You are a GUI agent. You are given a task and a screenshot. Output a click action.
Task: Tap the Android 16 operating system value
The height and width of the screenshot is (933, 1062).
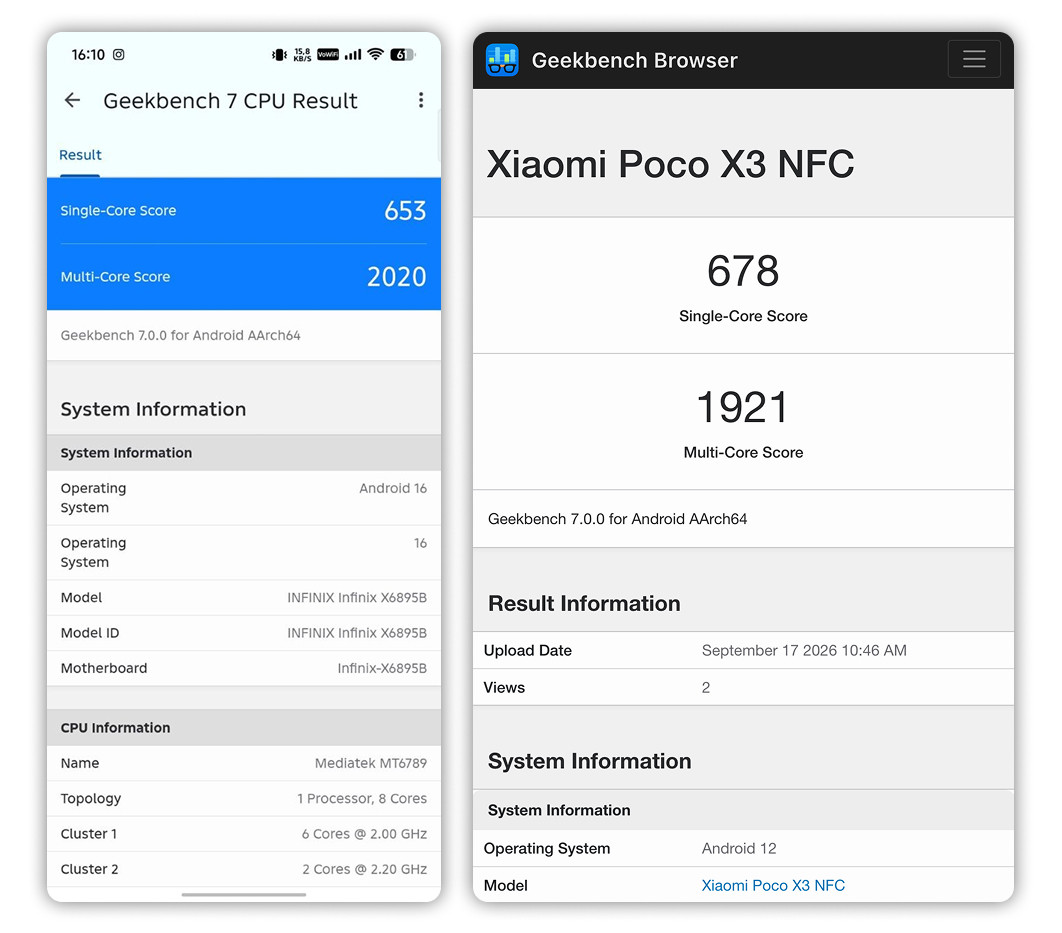coord(393,488)
